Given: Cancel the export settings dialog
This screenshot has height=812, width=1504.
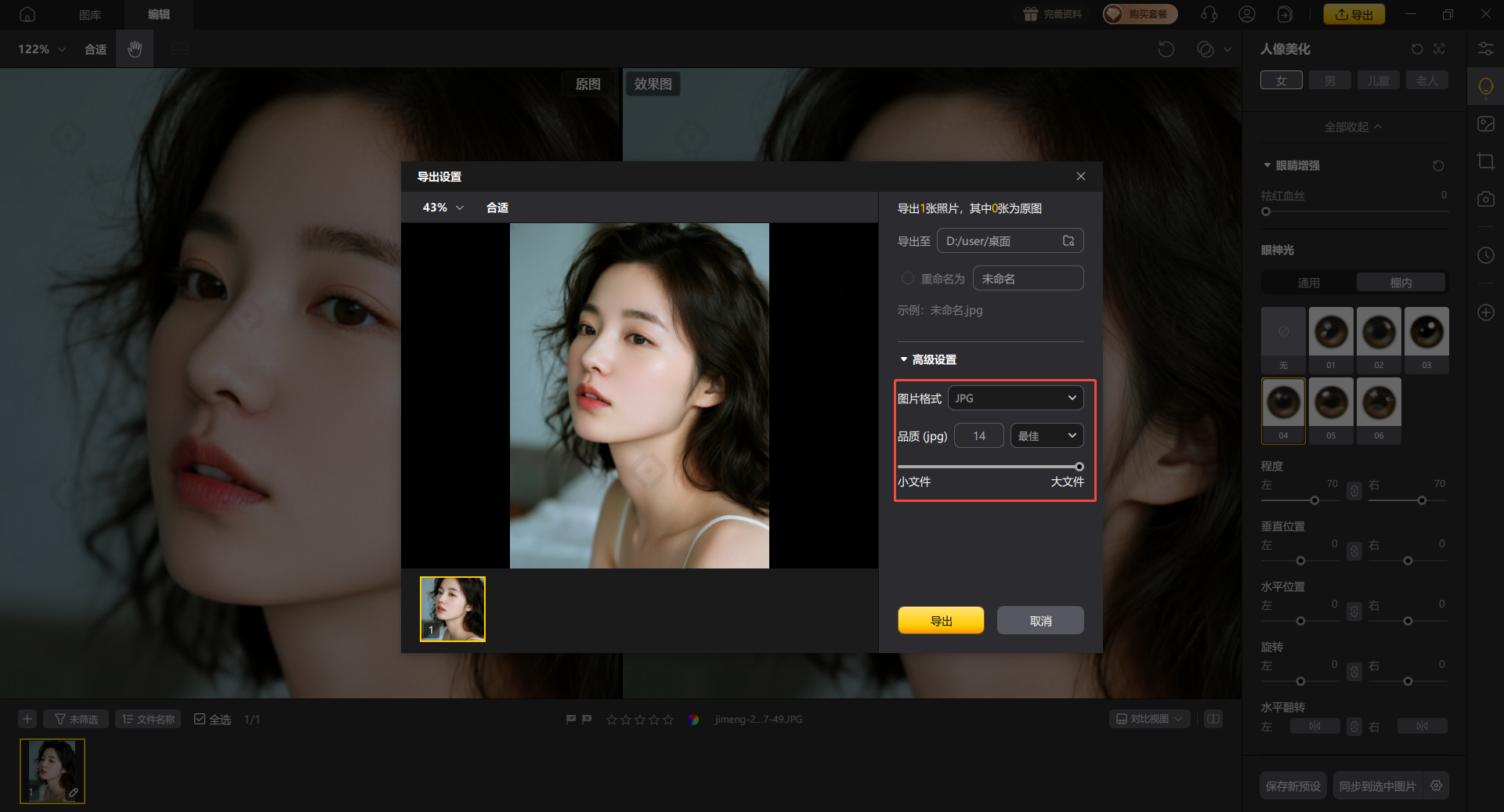Looking at the screenshot, I should (1040, 620).
